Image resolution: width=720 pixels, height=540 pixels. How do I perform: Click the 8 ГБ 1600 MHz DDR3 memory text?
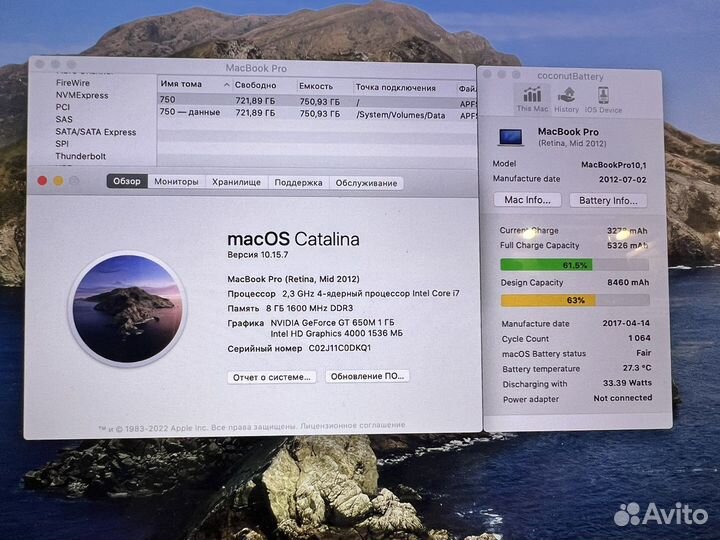pyautogui.click(x=309, y=308)
